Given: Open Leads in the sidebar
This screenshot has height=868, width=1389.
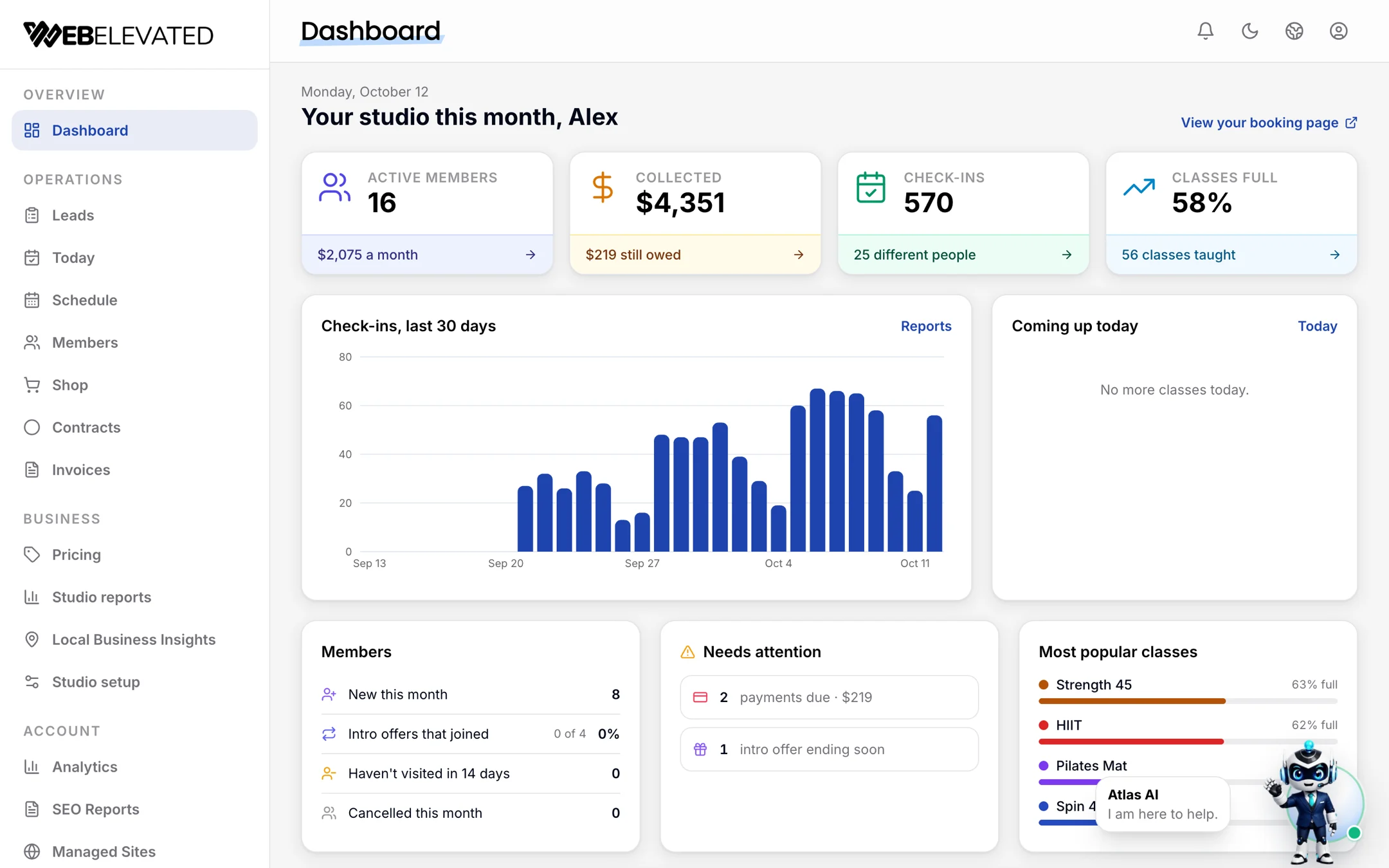Looking at the screenshot, I should [134, 215].
